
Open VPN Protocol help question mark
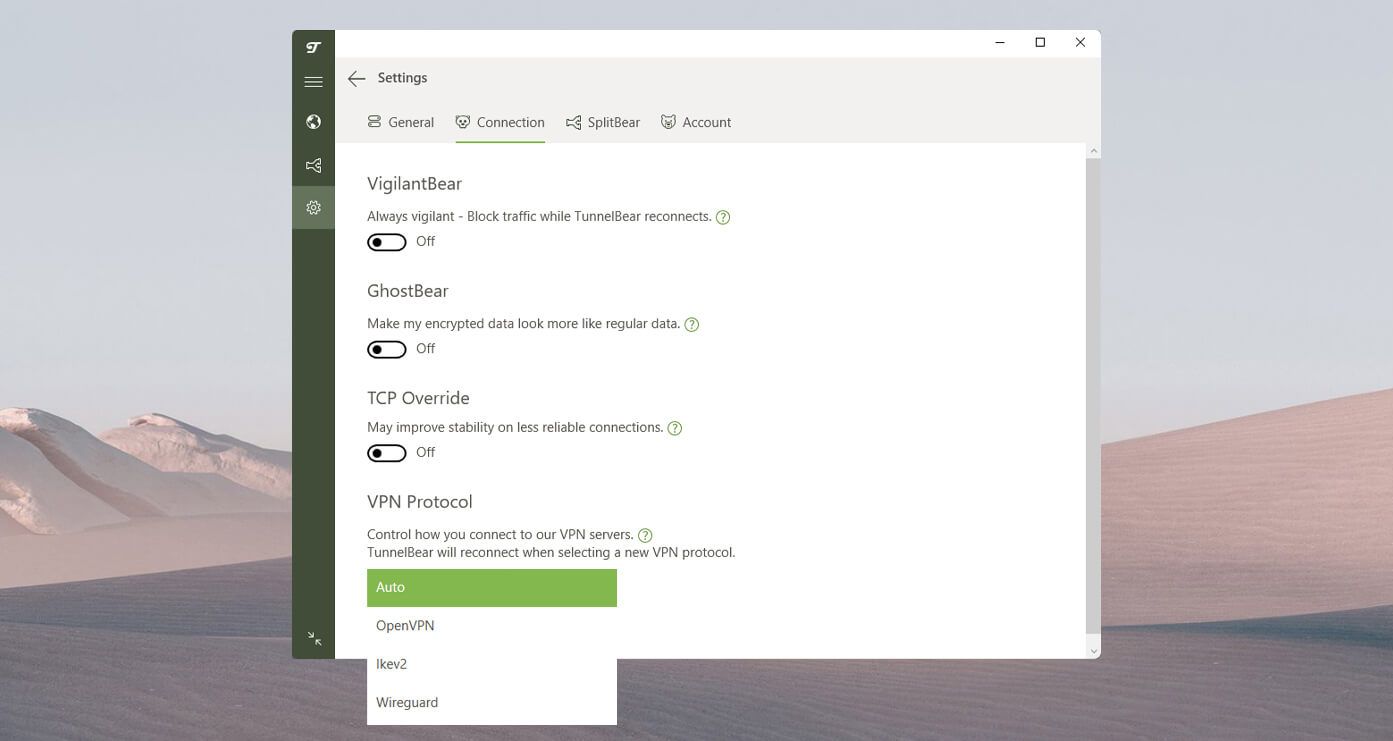tap(645, 535)
